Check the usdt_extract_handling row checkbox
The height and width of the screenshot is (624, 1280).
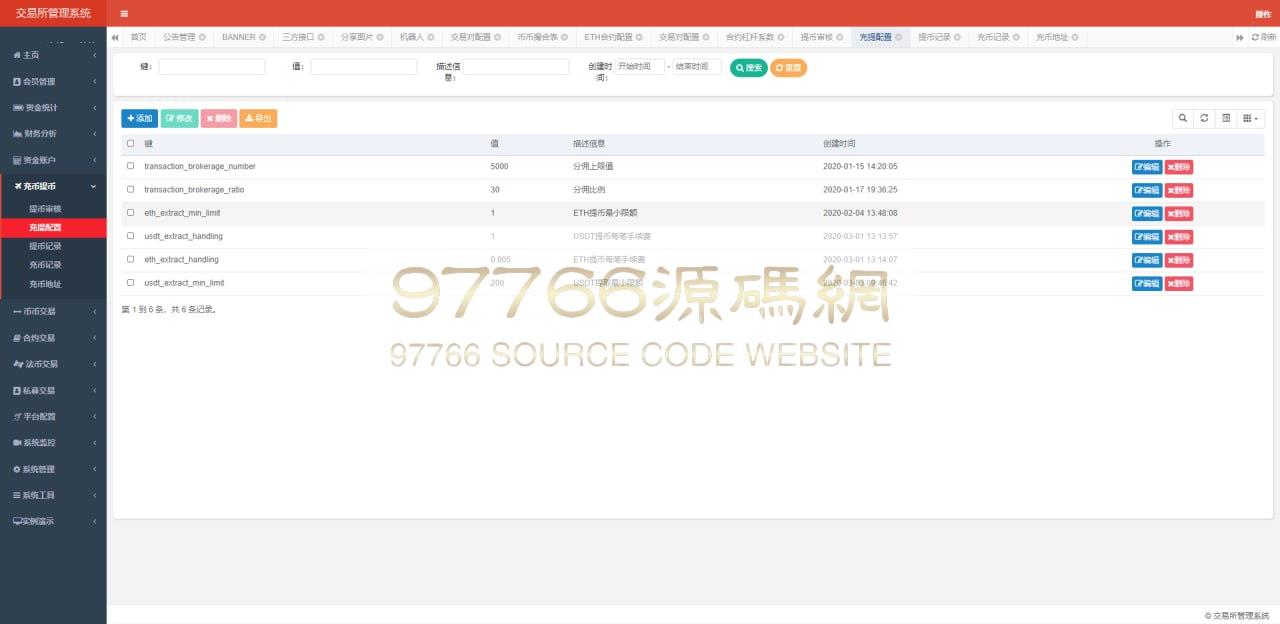[130, 236]
